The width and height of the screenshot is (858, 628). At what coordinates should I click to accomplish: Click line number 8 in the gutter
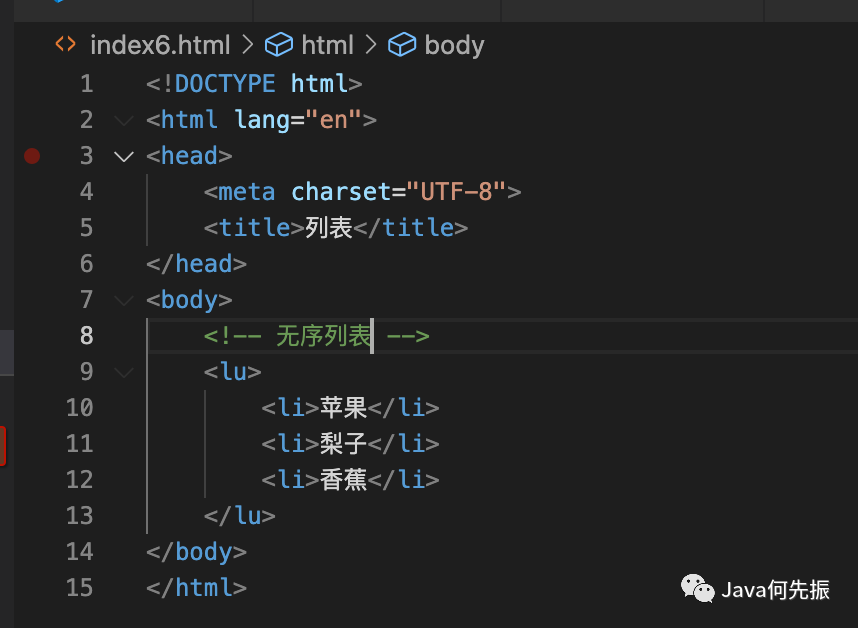[86, 336]
